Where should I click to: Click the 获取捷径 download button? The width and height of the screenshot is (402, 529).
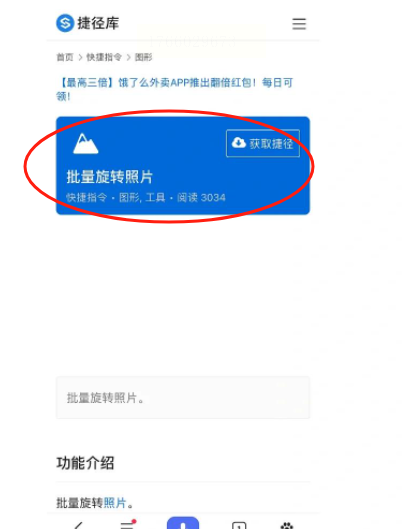(x=263, y=143)
